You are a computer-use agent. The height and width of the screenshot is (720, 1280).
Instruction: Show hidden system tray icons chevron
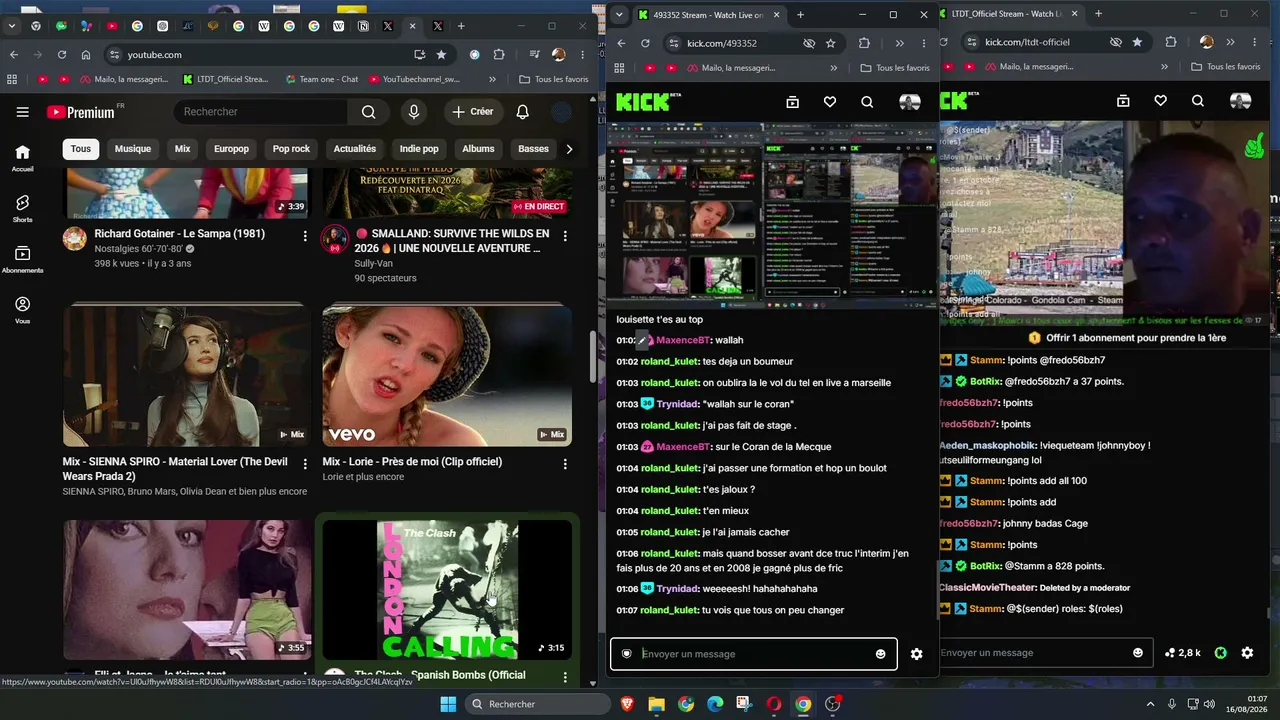[1150, 704]
